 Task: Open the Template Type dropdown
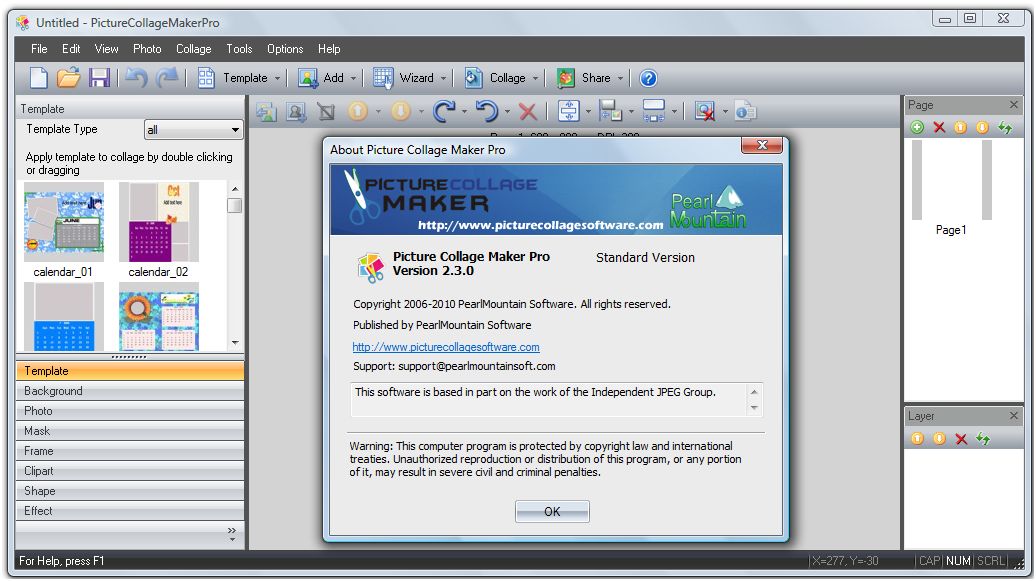point(236,129)
